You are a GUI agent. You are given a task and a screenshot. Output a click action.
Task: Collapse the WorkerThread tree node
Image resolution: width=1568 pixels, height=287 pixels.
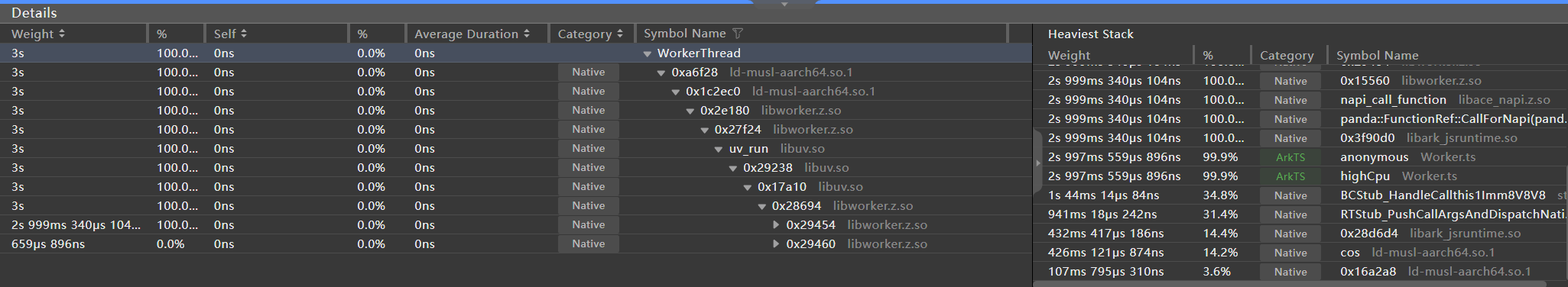coord(648,53)
